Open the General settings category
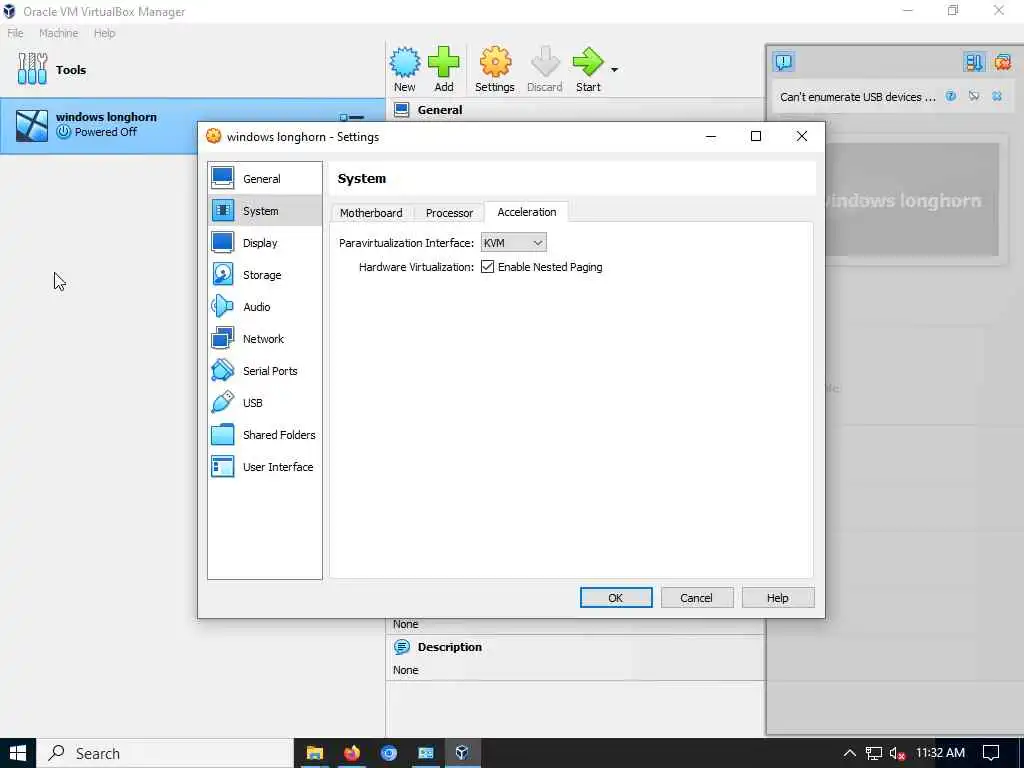Image resolution: width=1024 pixels, height=768 pixels. click(x=264, y=179)
